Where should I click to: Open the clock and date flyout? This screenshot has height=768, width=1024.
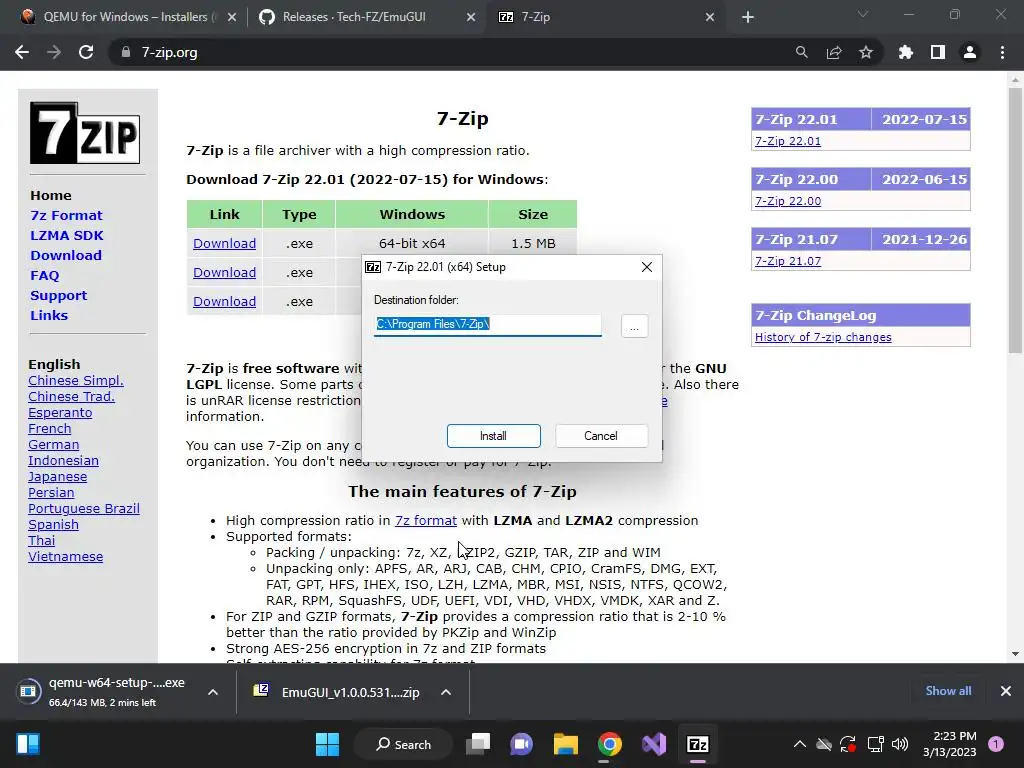pyautogui.click(x=950, y=744)
